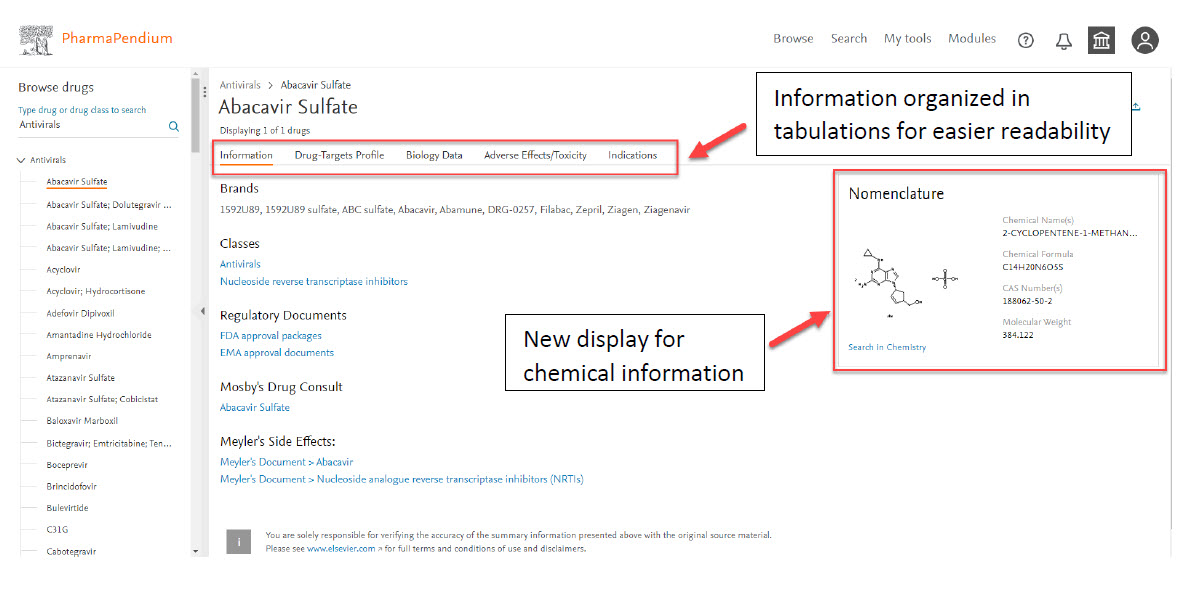Select Acyclovir in the drug tree
The image size is (1187, 593).
63,270
